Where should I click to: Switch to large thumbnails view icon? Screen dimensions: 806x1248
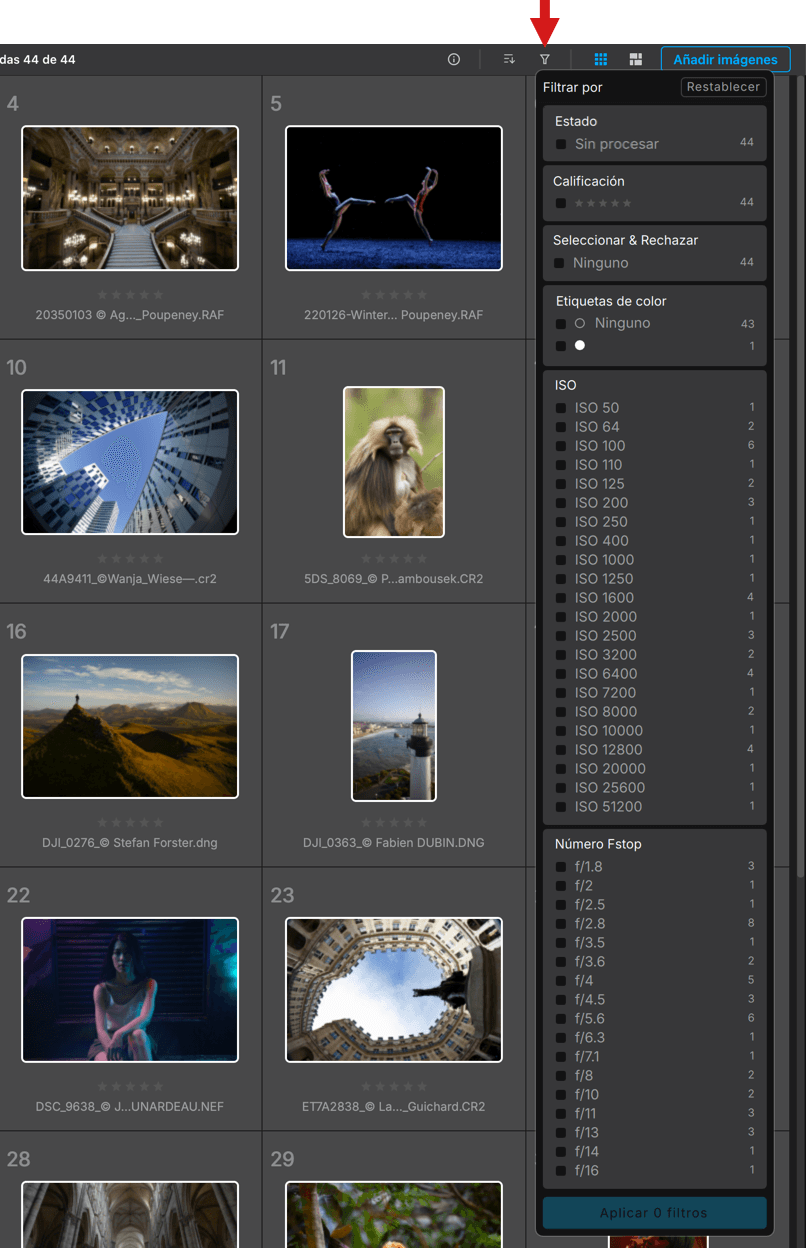[636, 60]
